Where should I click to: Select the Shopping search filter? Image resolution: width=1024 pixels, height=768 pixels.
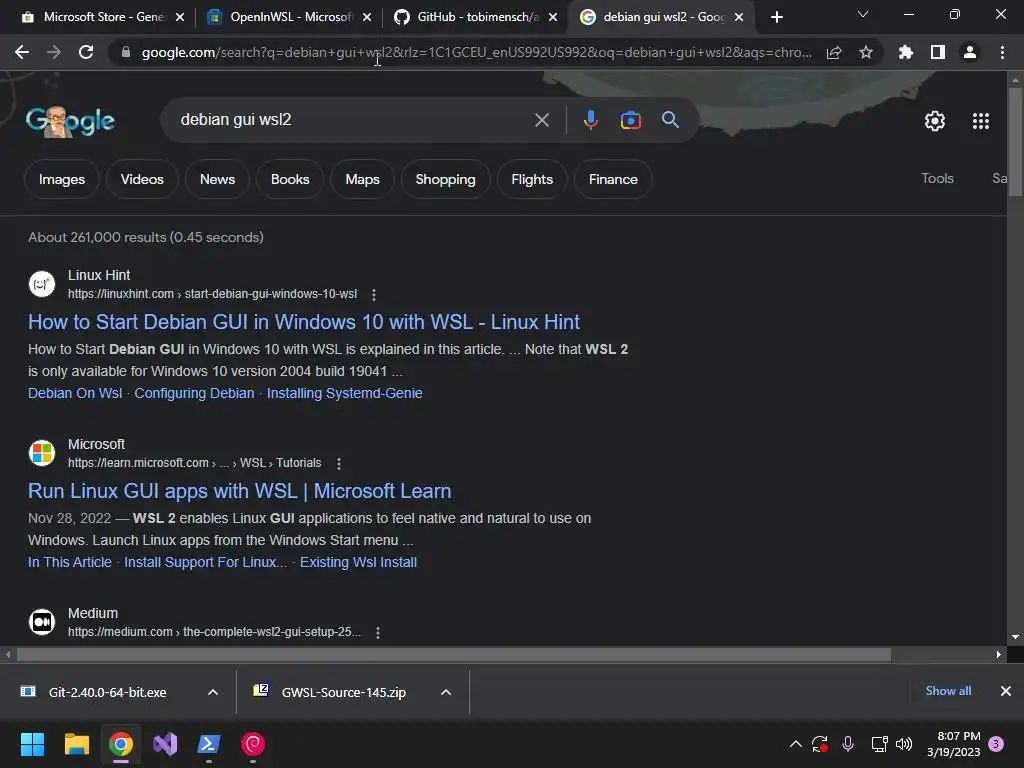click(x=445, y=180)
